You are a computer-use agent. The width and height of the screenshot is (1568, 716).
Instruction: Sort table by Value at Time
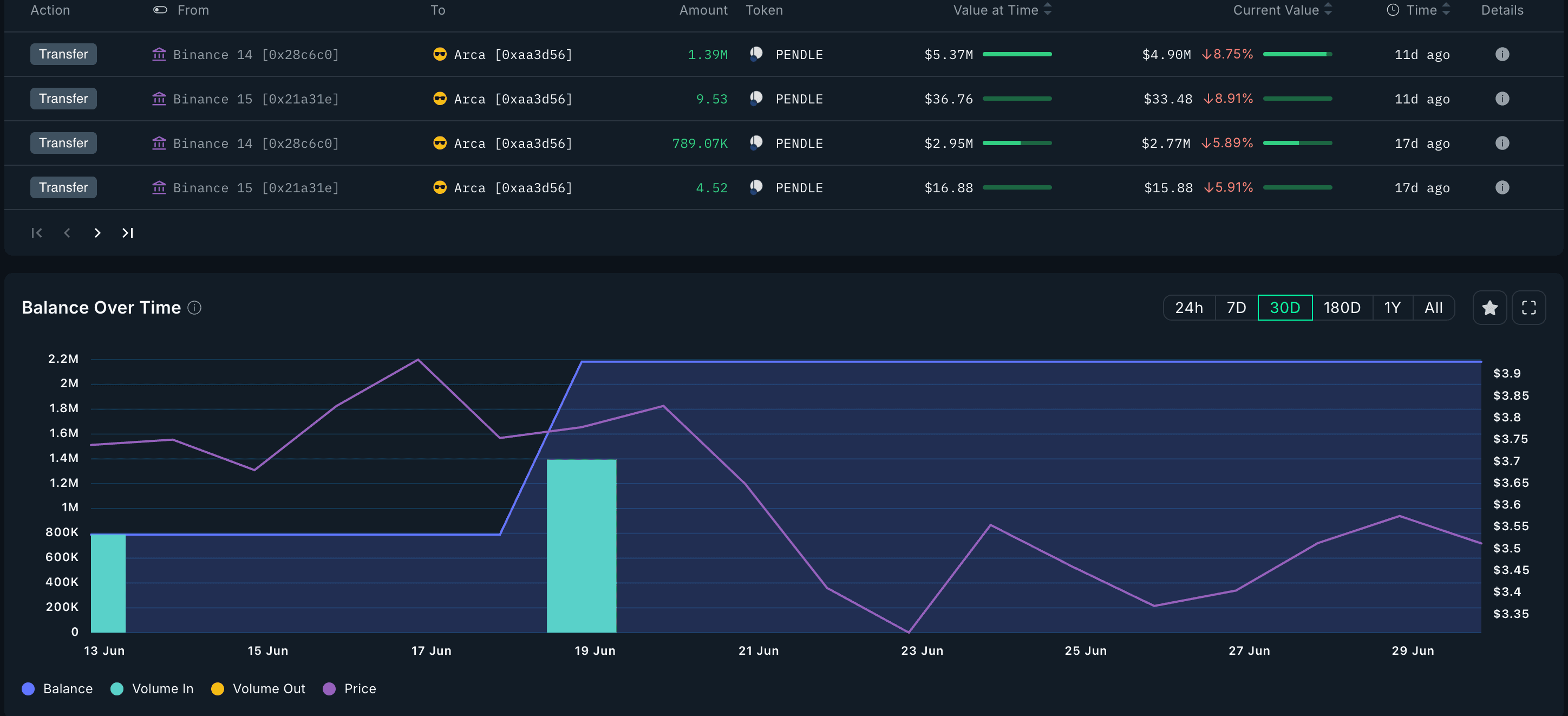coord(1047,10)
